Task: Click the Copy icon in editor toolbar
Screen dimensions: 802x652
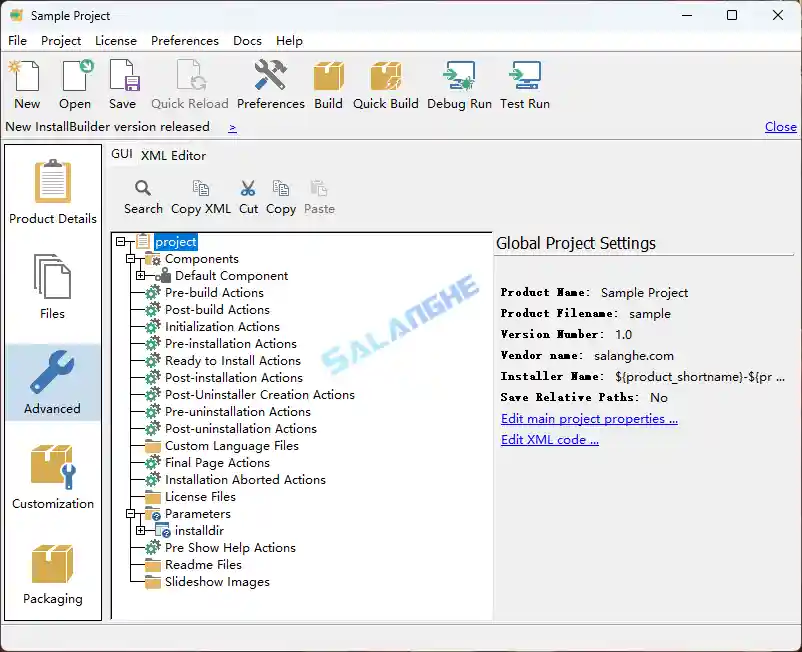Action: 281,188
